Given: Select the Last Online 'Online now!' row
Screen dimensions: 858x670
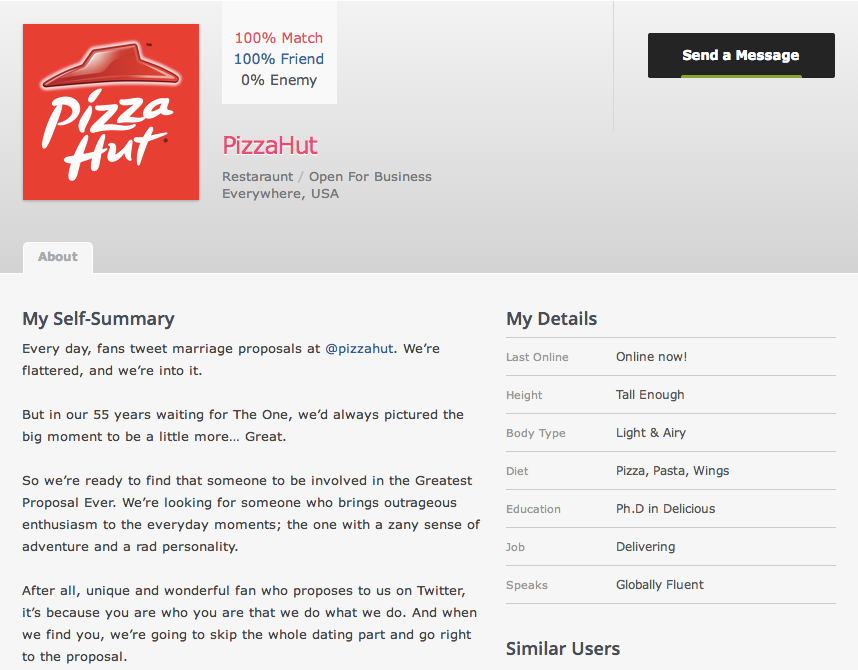Looking at the screenshot, I should point(671,357).
